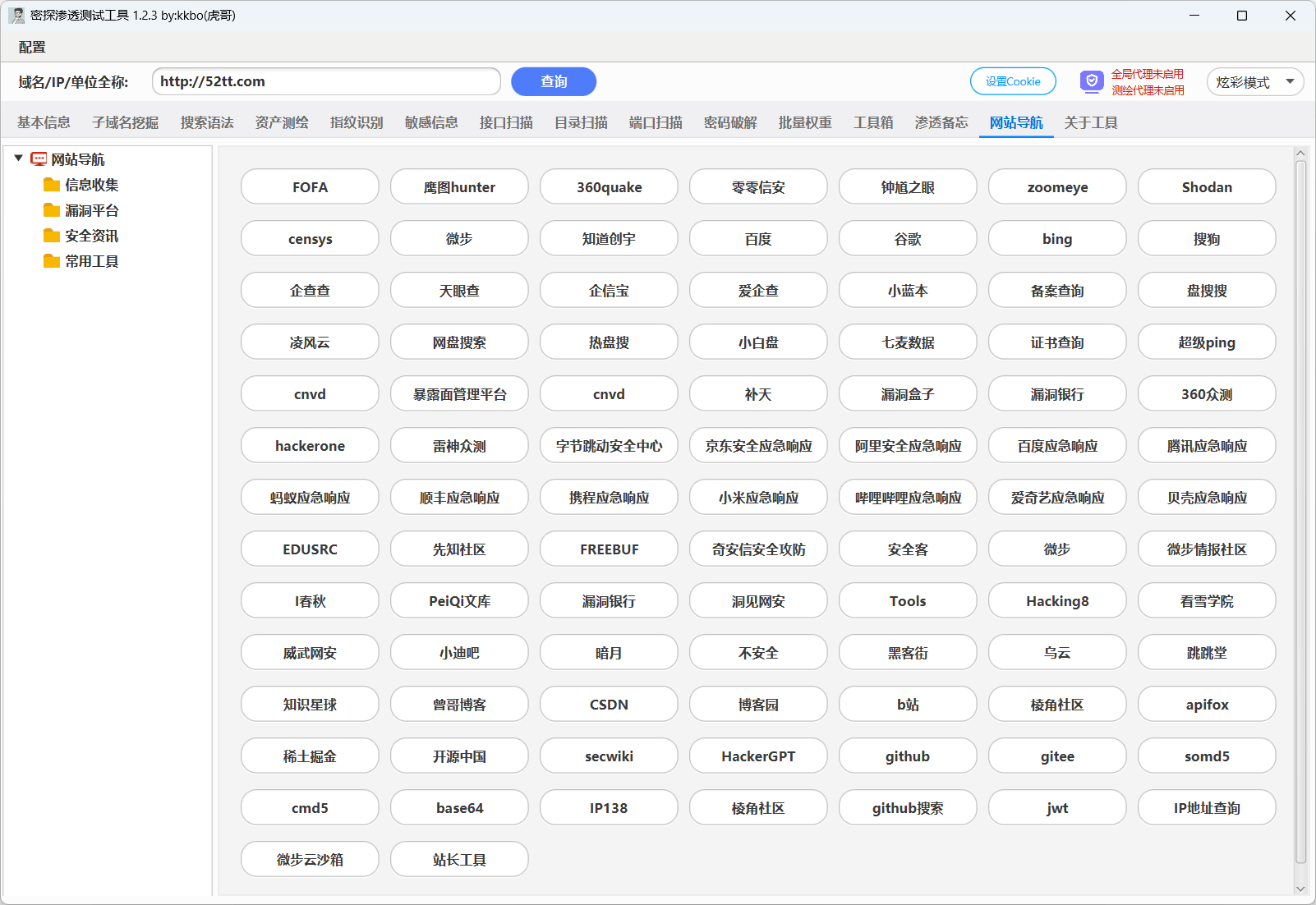Click the CSDN button

click(x=609, y=704)
